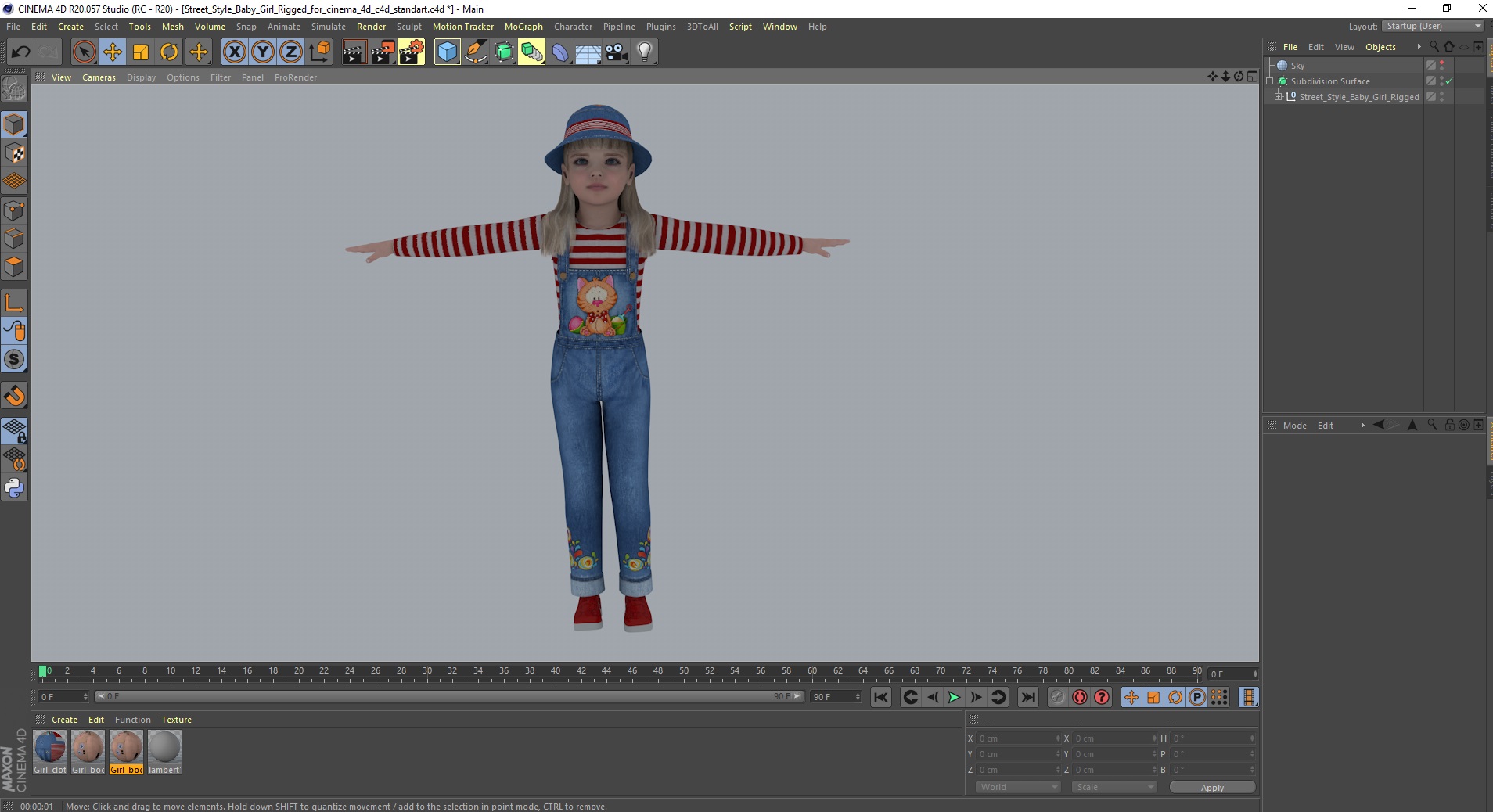
Task: Toggle Z axis lock
Action: pos(291,52)
